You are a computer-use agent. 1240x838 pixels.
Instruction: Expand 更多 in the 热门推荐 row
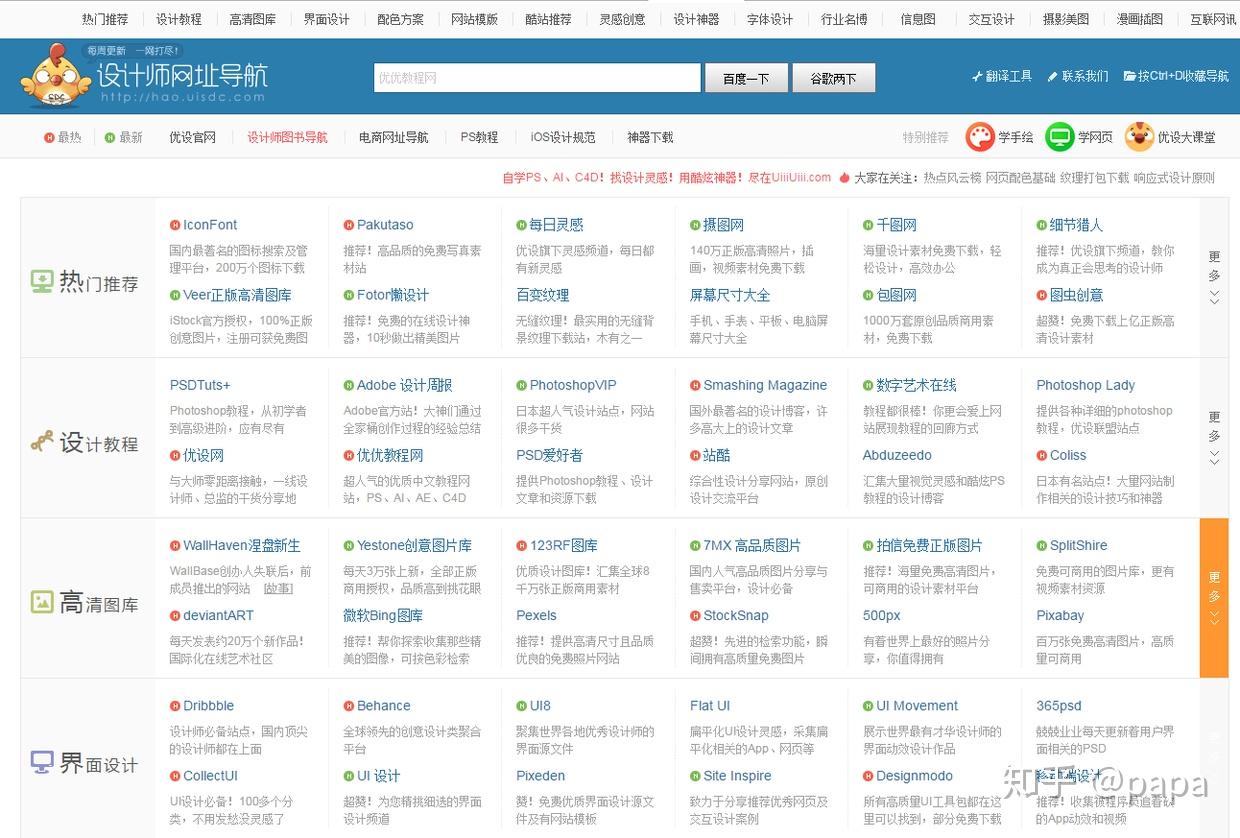coord(1214,277)
